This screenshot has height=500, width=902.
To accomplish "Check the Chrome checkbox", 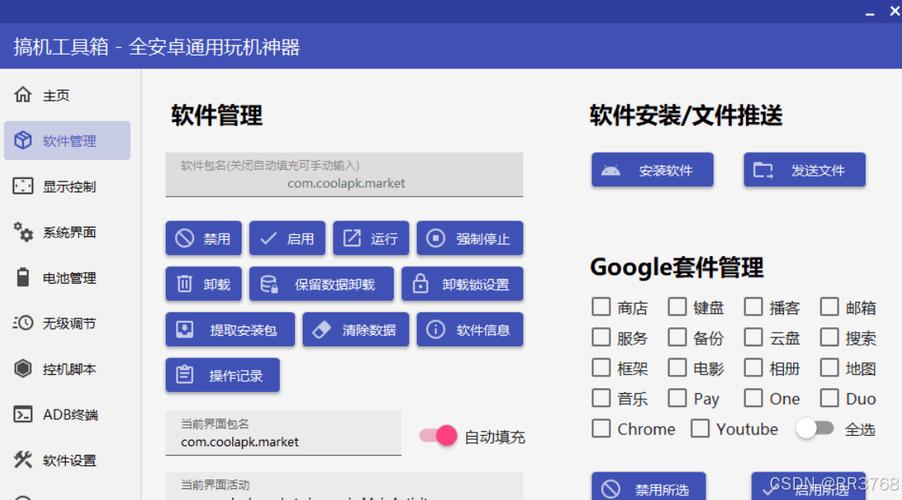I will pyautogui.click(x=601, y=429).
